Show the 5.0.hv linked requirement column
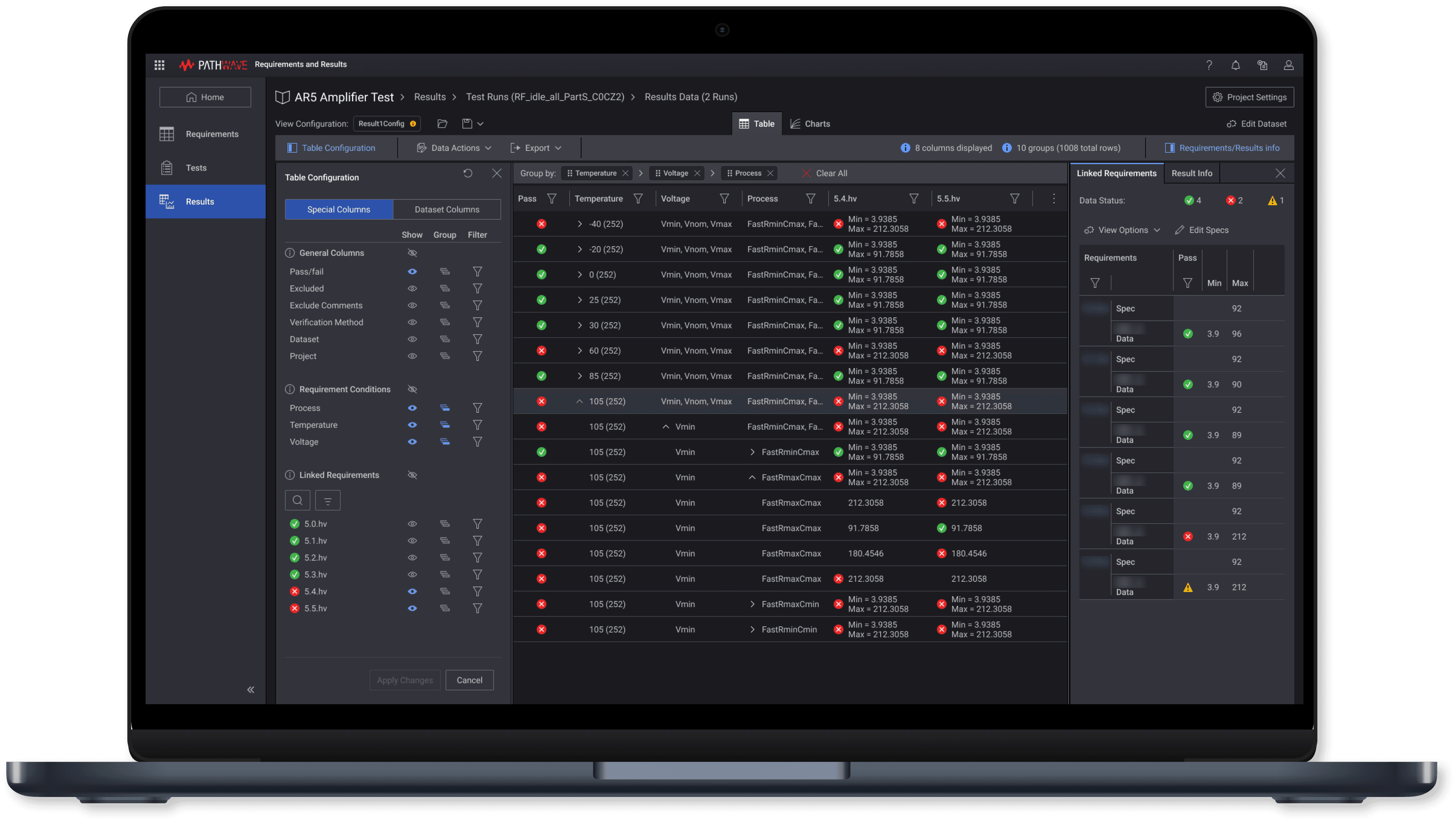 412,524
